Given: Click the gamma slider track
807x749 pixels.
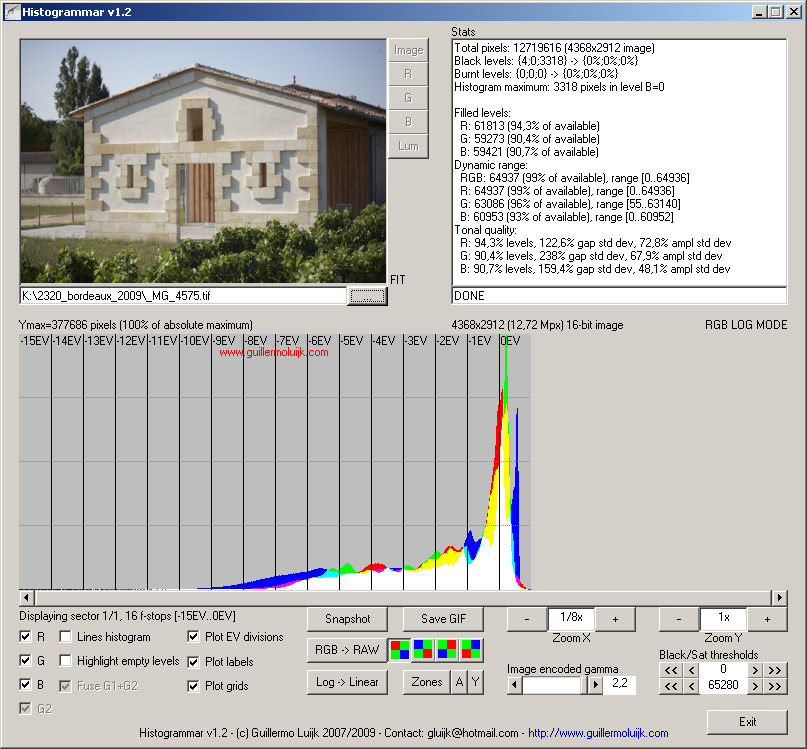Looking at the screenshot, I should [x=555, y=685].
